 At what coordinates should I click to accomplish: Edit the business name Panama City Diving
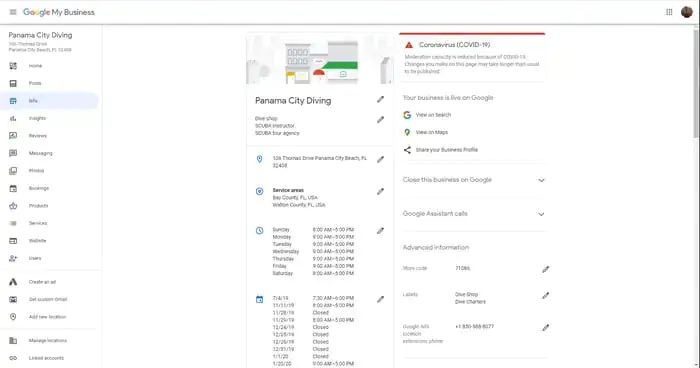380,99
